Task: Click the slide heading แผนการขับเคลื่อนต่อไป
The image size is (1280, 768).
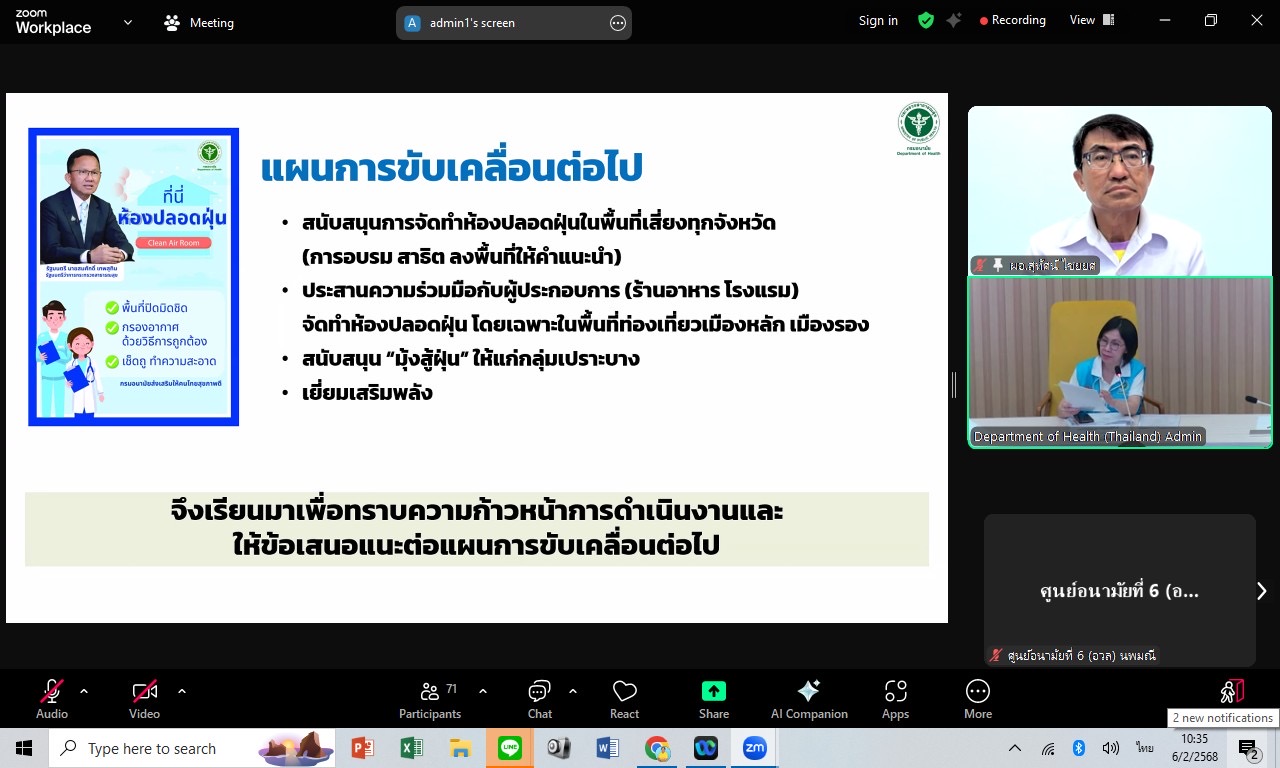Action: pos(451,167)
